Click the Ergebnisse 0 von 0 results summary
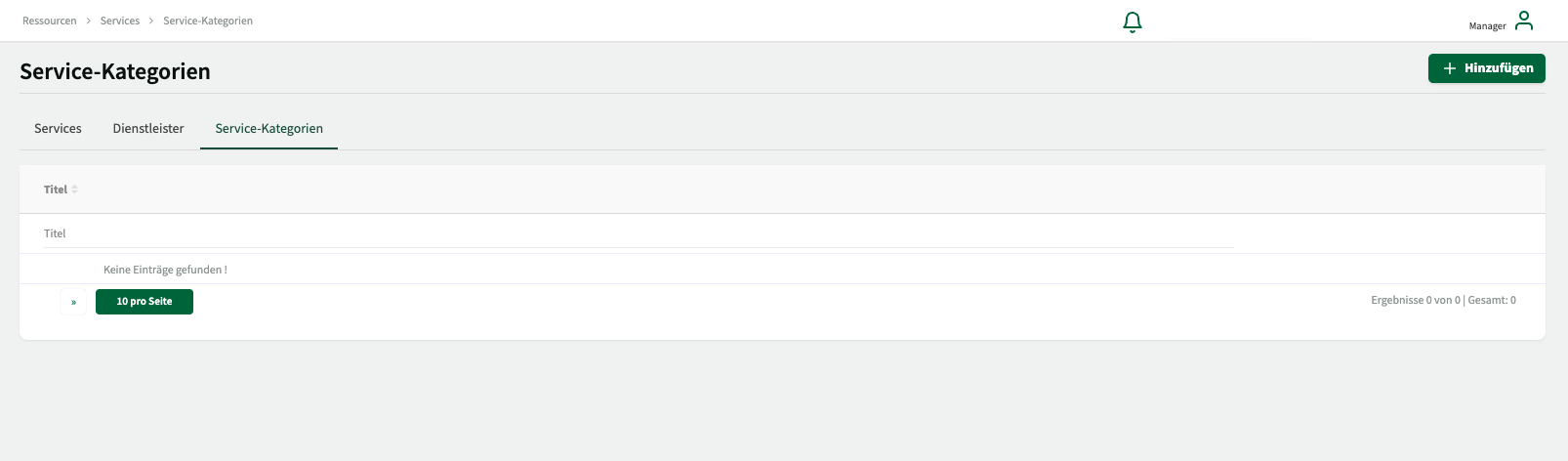Screen dimensions: 1568x461 [x=1443, y=301]
